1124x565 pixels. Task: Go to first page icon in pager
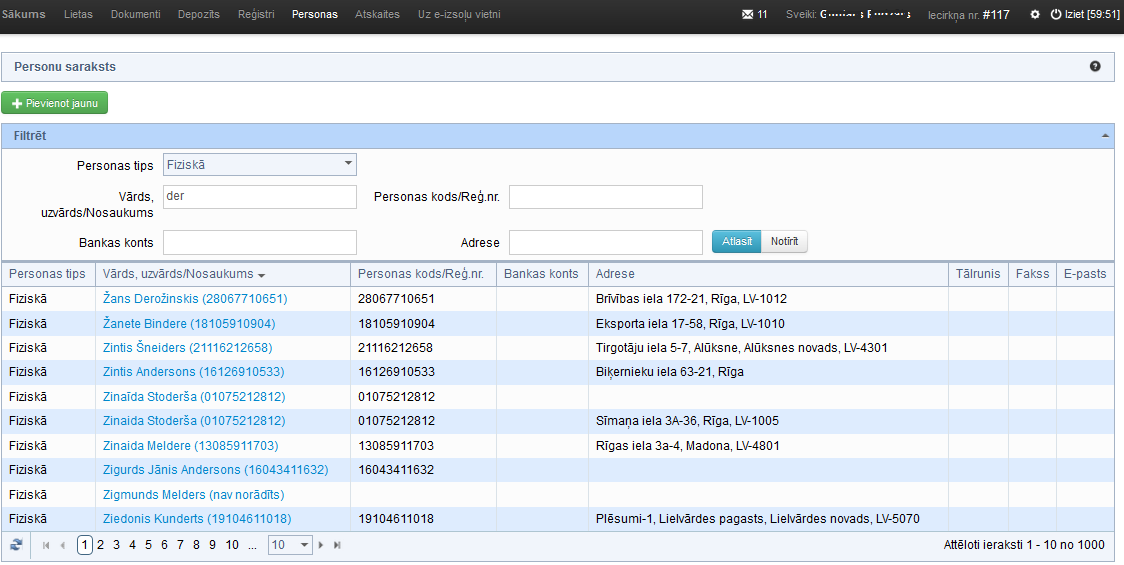[47, 545]
